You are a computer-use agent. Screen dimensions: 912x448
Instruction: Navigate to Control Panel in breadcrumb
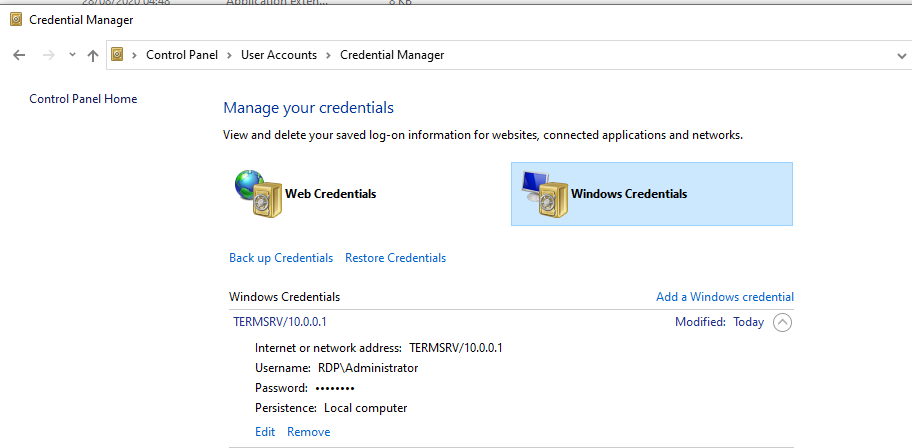coord(183,55)
